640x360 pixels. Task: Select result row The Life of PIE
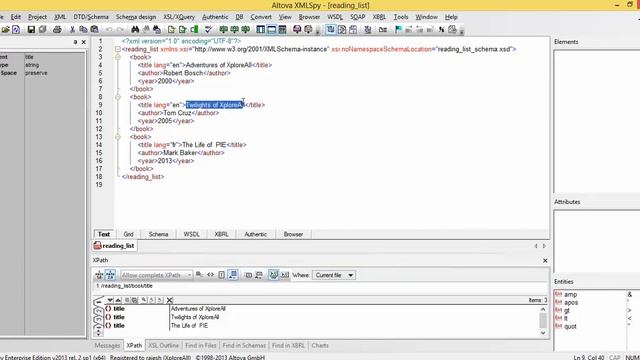322,326
